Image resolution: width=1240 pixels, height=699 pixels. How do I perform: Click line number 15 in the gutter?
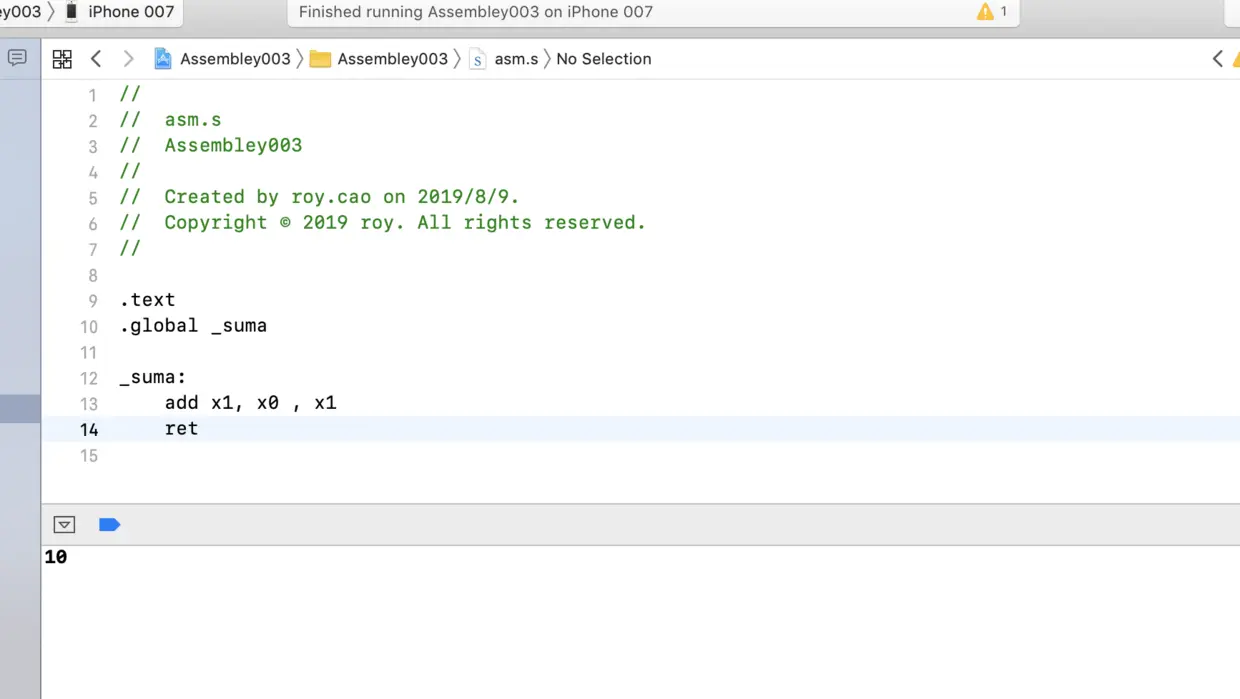pyautogui.click(x=89, y=456)
